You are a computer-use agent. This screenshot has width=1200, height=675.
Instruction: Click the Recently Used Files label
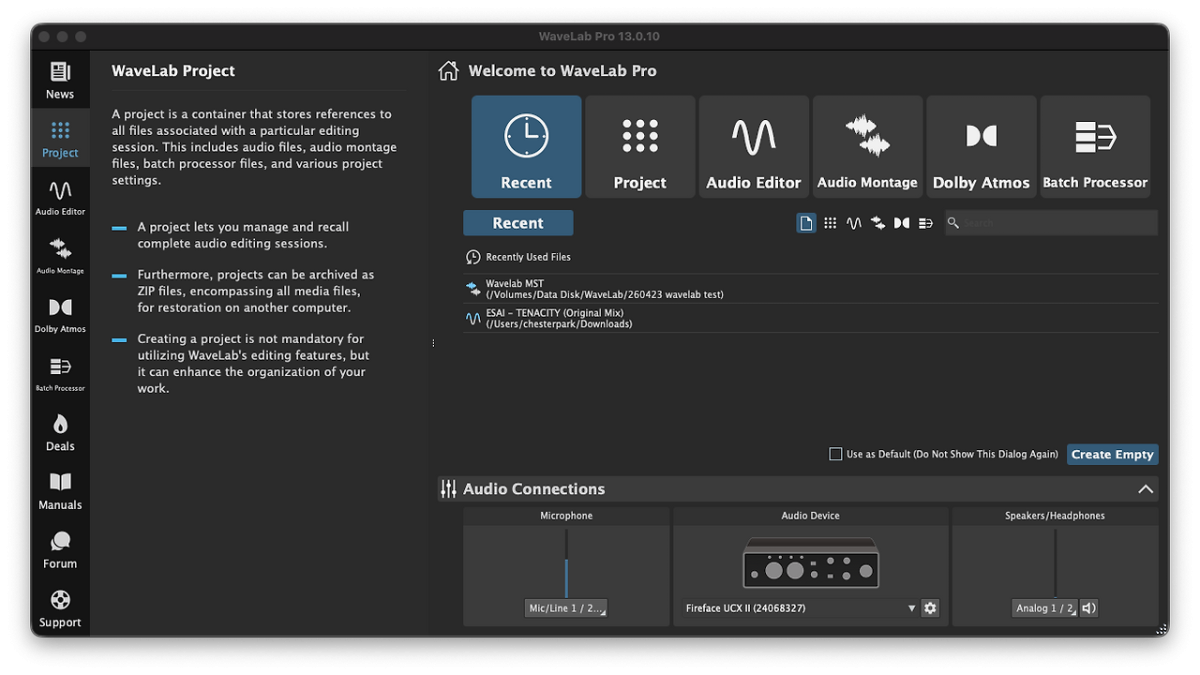(x=528, y=257)
